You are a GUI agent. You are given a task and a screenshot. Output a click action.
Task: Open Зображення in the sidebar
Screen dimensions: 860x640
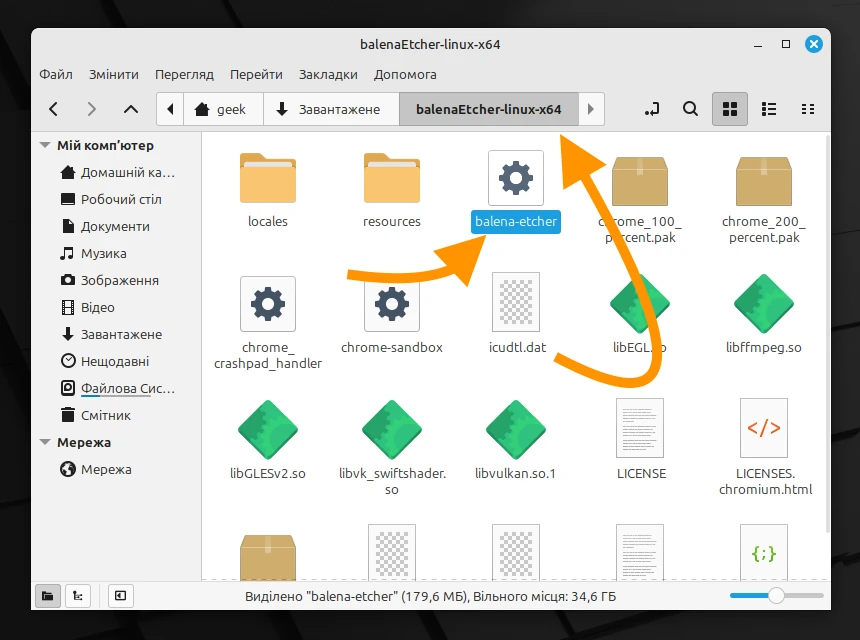click(x=109, y=280)
